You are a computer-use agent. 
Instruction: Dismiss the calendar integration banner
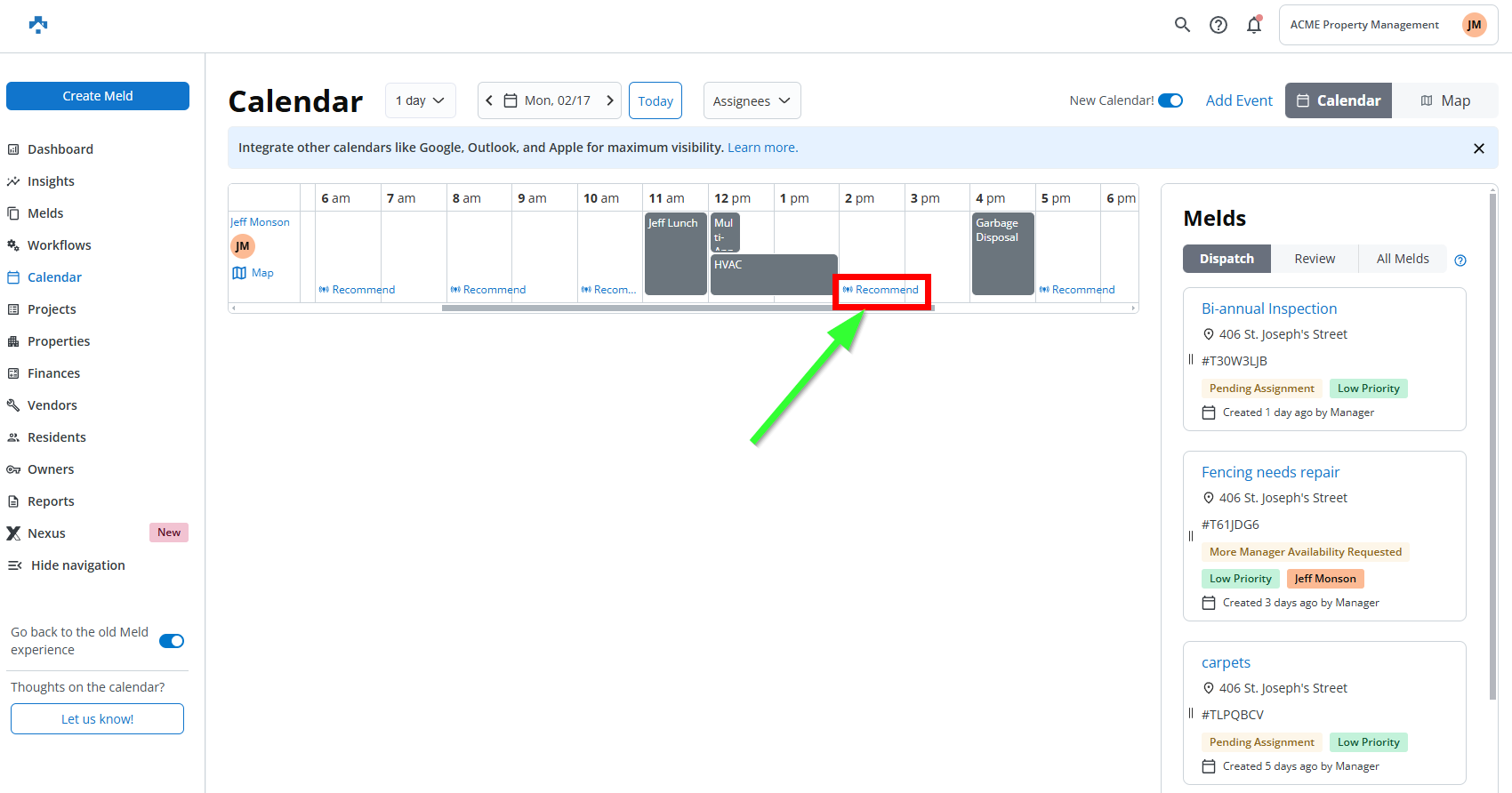point(1479,148)
